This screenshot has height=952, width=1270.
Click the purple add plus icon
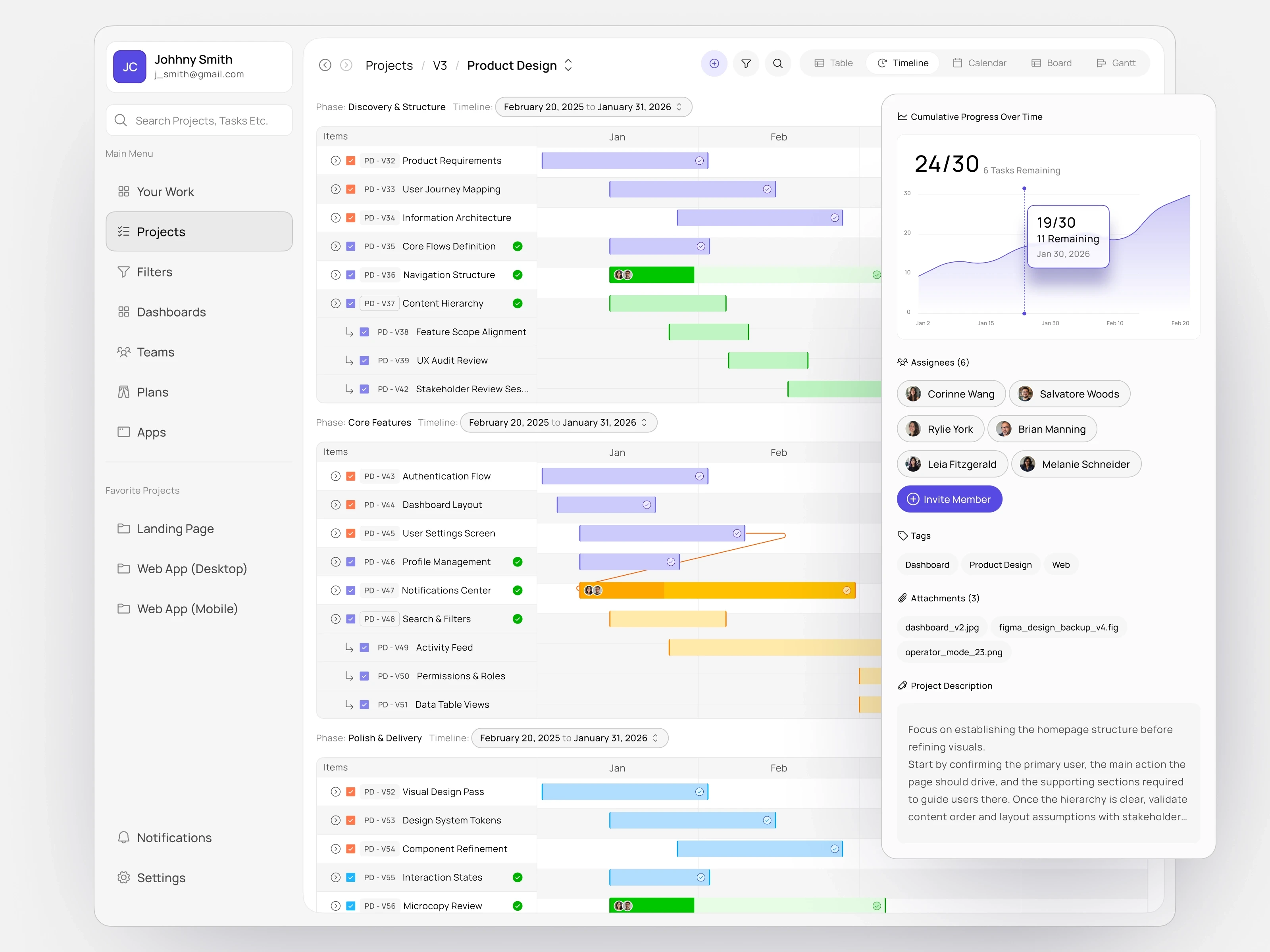pyautogui.click(x=714, y=64)
